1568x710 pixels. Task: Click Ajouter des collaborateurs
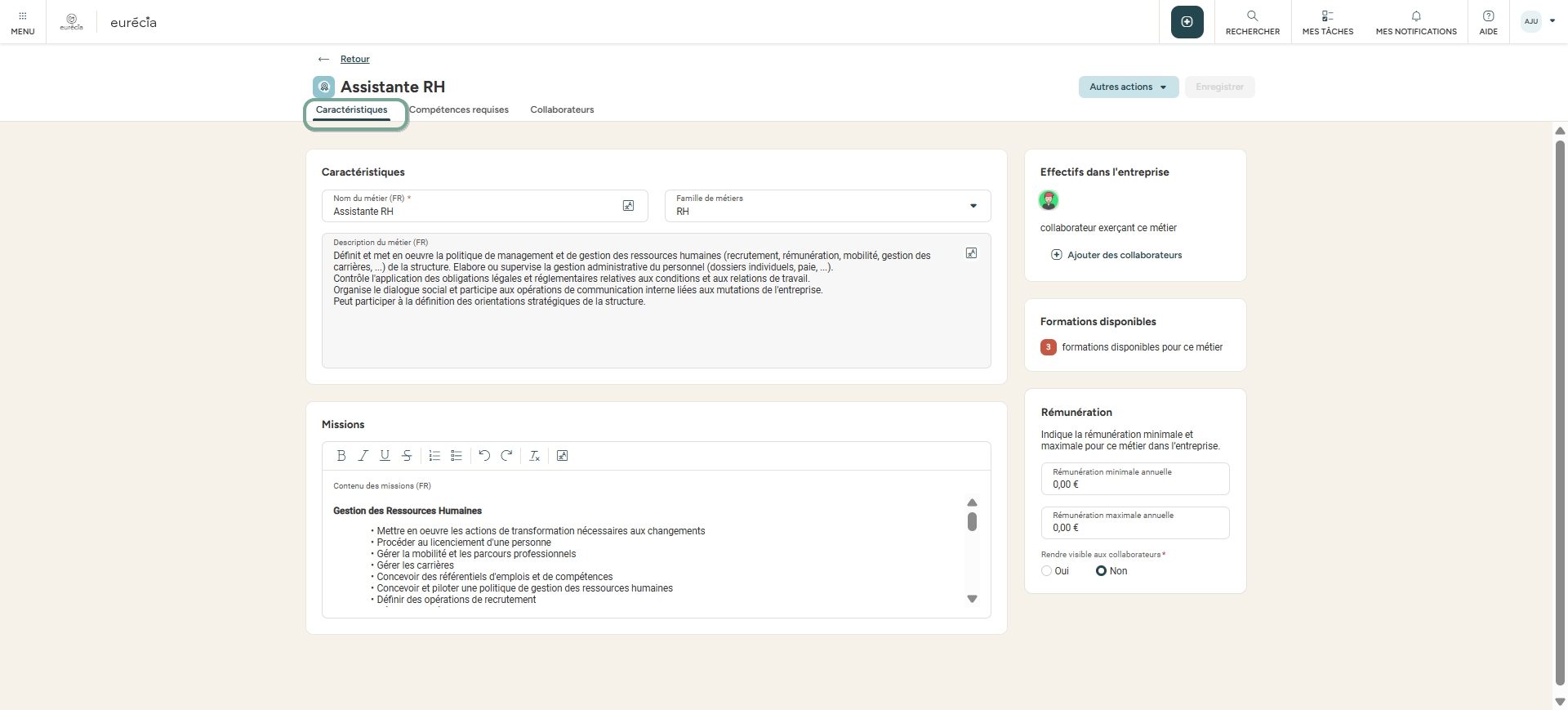coord(1124,255)
